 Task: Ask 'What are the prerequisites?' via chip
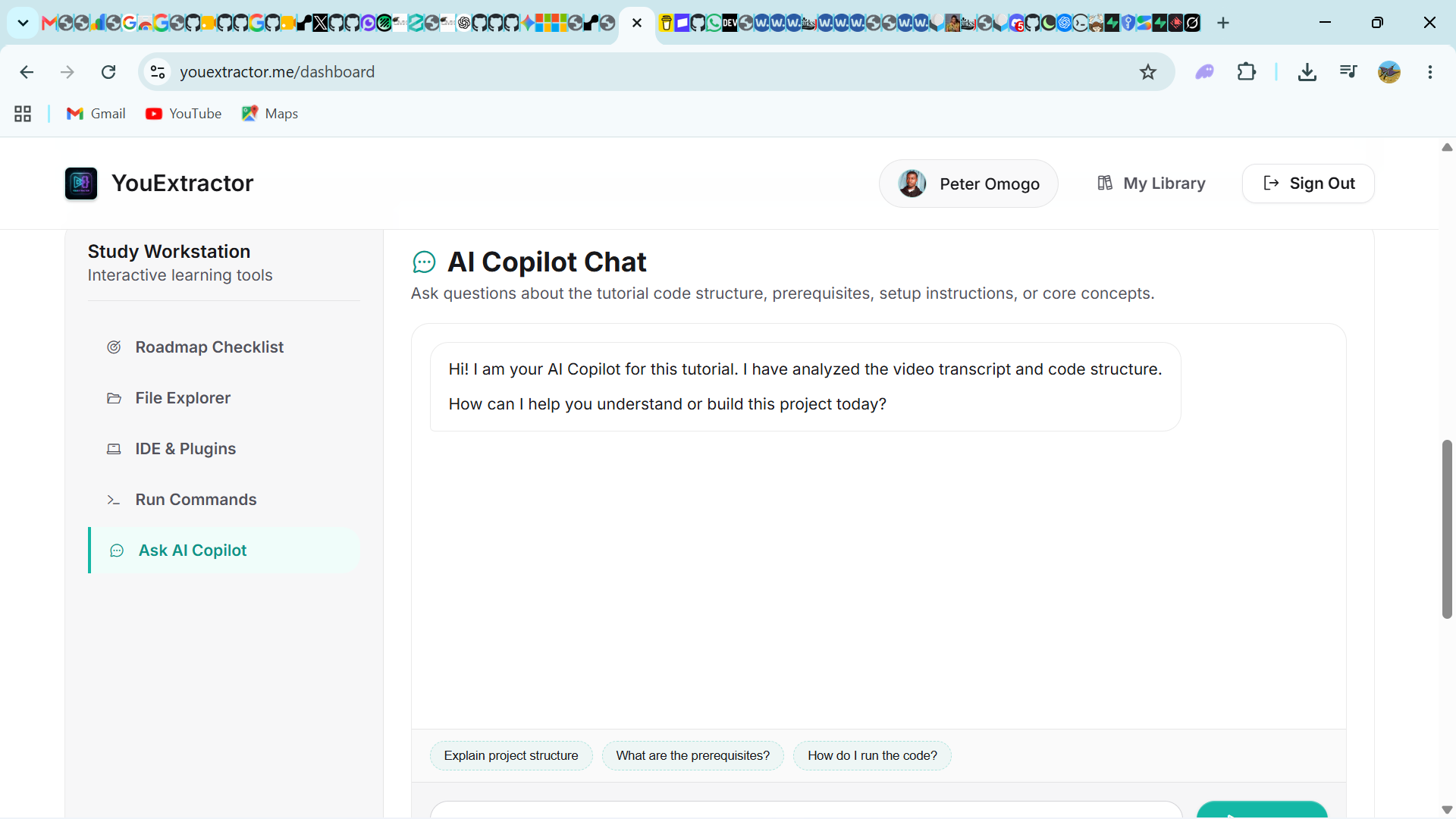point(692,755)
